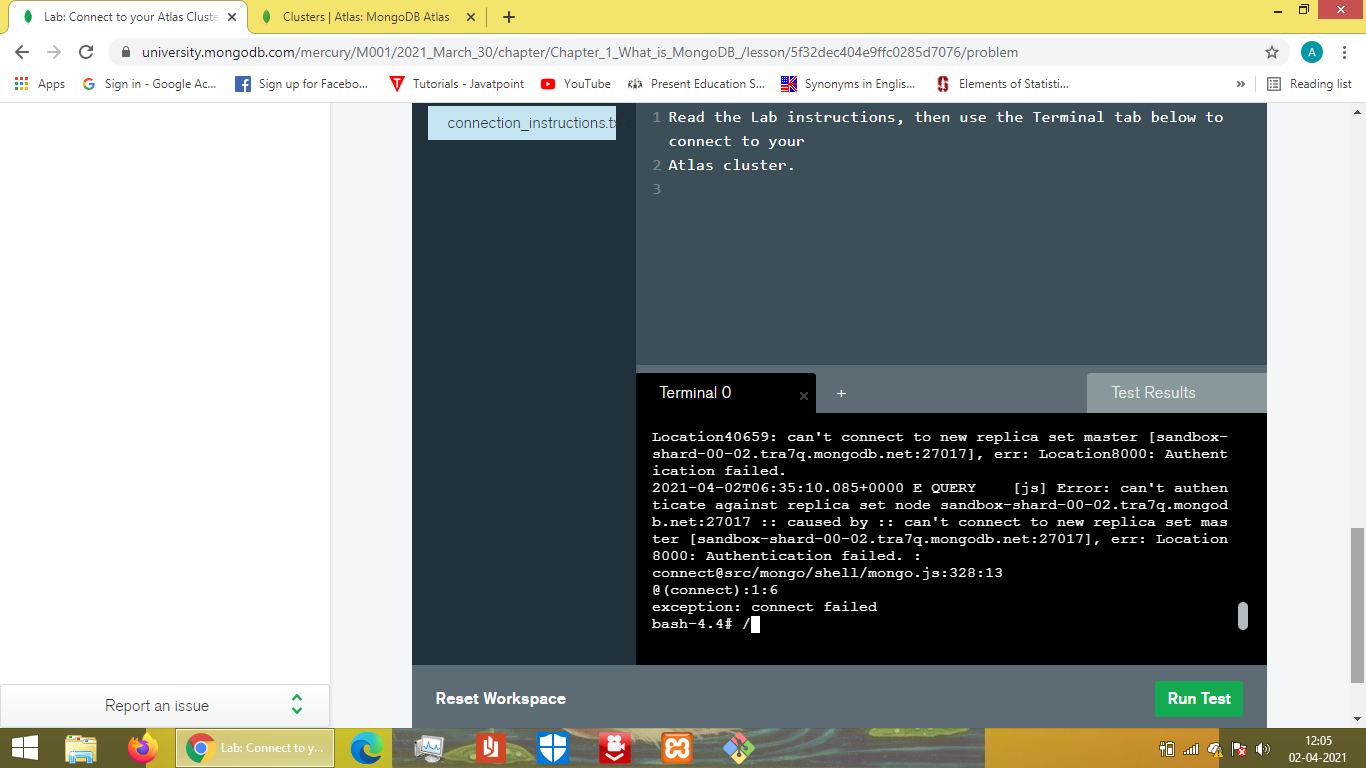
Task: Bookmark this page with the star icon
Action: point(1271,52)
